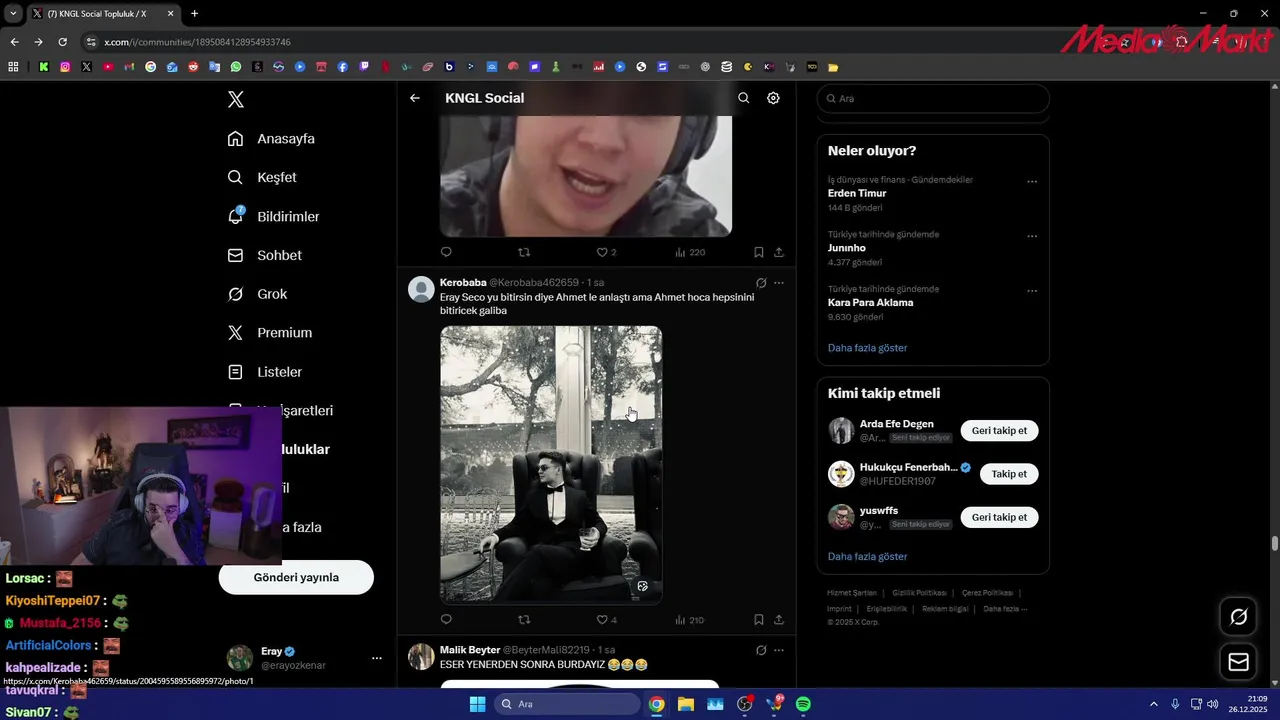Open Grok from the sidebar
Viewport: 1280px width, 720px height.
257,294
